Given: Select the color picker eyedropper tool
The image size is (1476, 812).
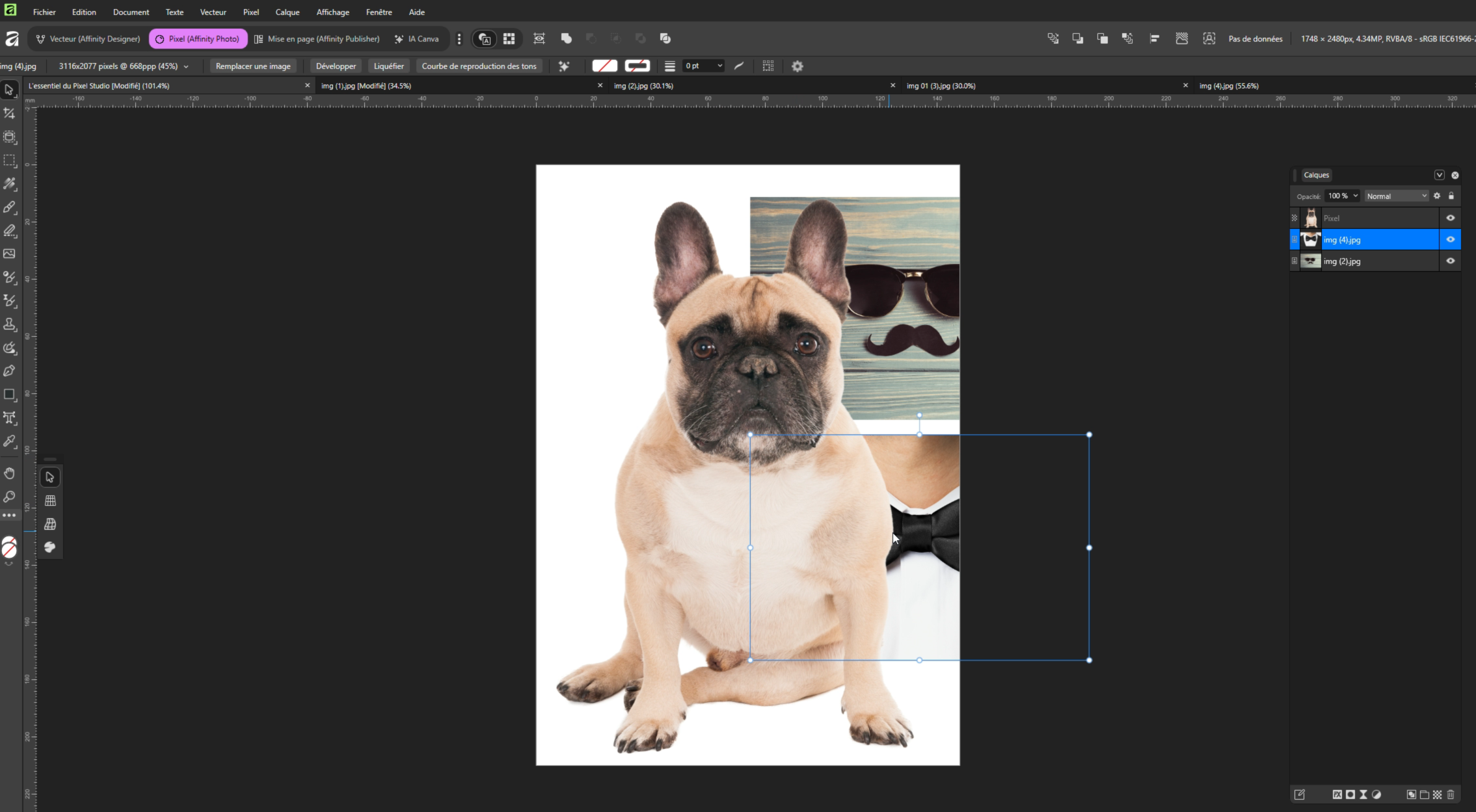Looking at the screenshot, I should (x=9, y=441).
